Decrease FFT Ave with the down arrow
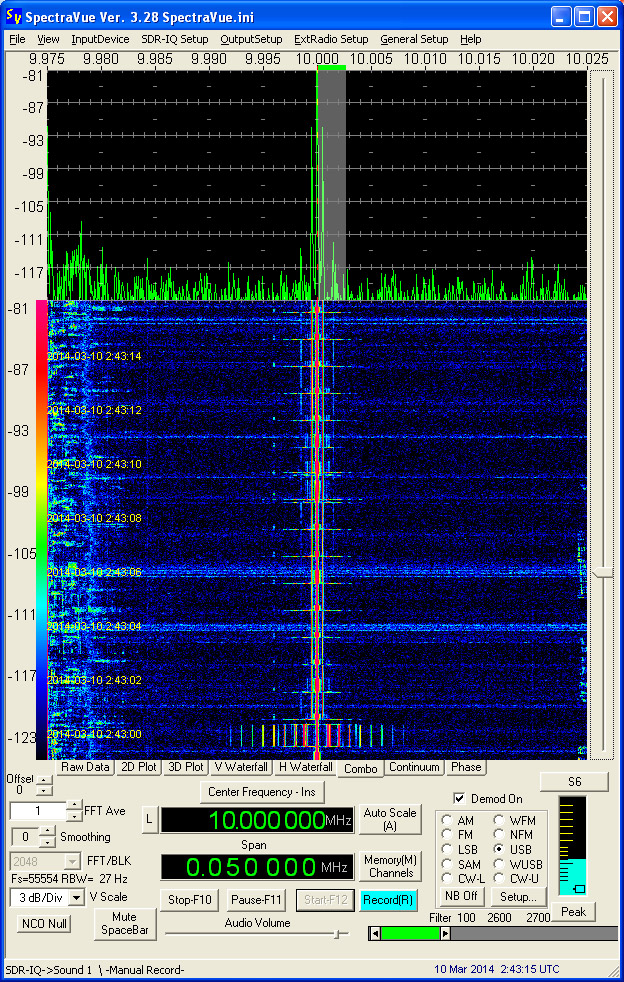The height and width of the screenshot is (982, 624). [x=74, y=816]
